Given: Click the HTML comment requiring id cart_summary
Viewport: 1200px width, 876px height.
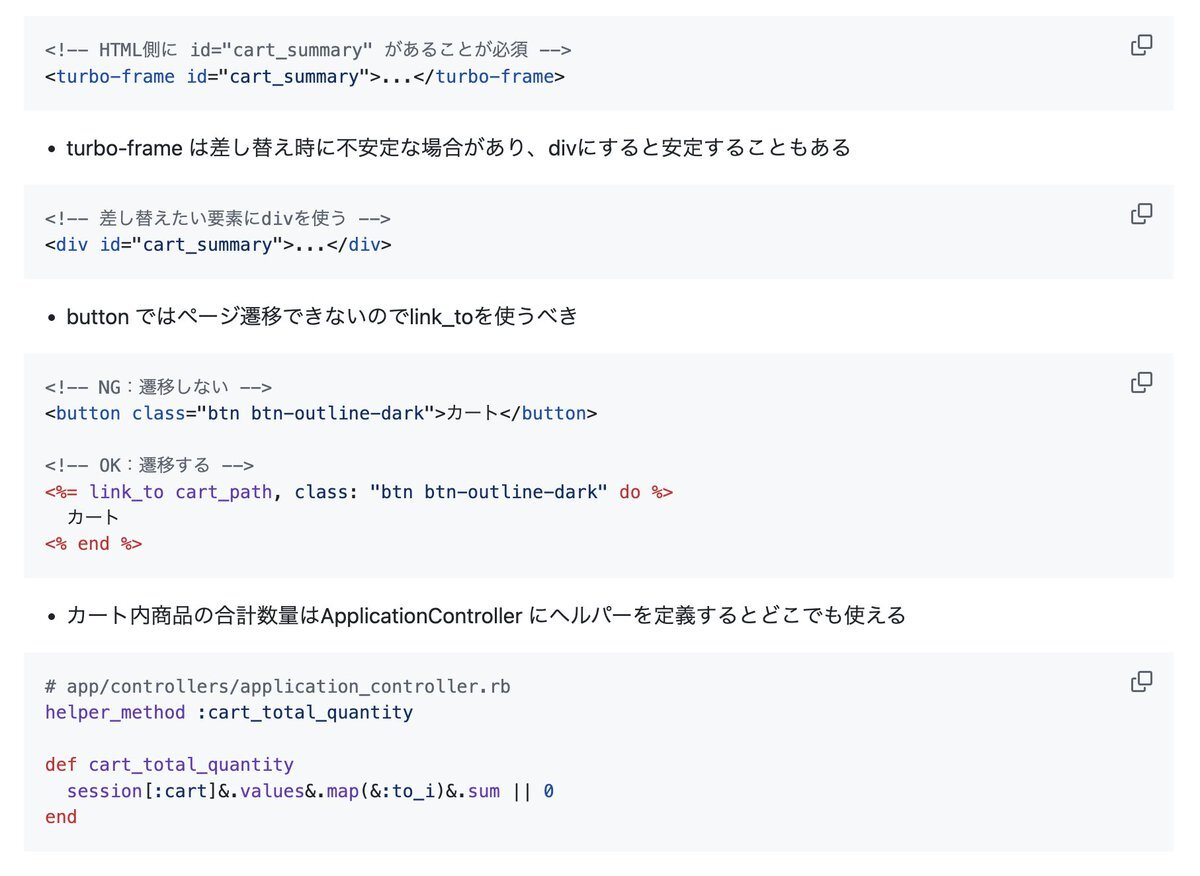Looking at the screenshot, I should (308, 50).
